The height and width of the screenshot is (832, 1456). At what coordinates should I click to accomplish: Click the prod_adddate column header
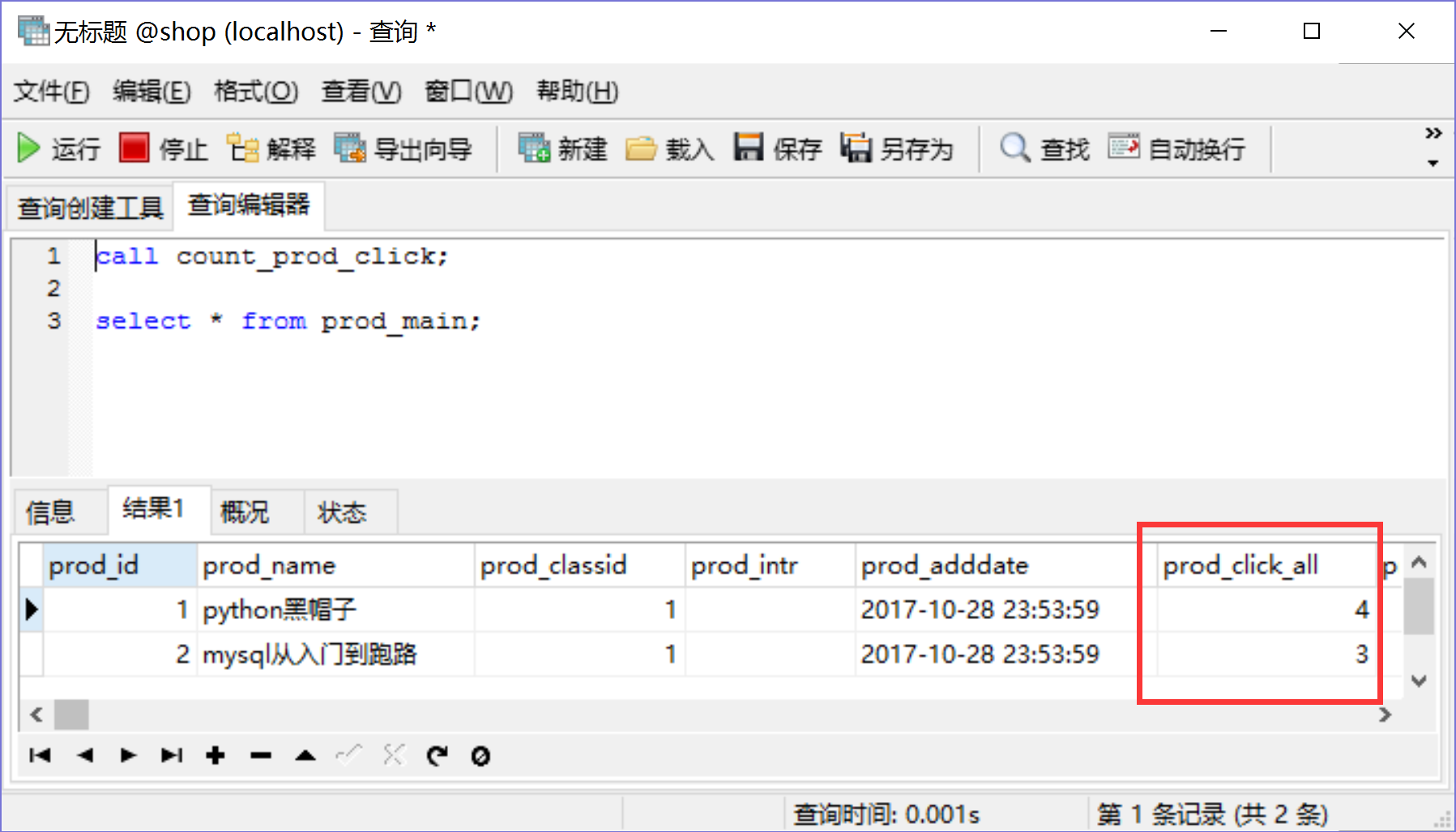pos(1006,565)
